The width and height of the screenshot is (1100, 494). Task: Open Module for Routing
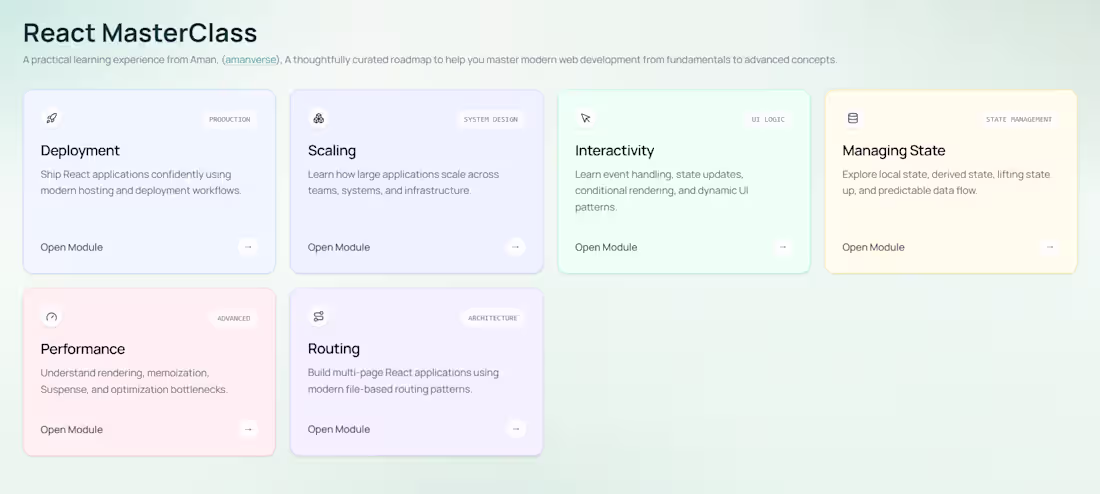coord(339,429)
